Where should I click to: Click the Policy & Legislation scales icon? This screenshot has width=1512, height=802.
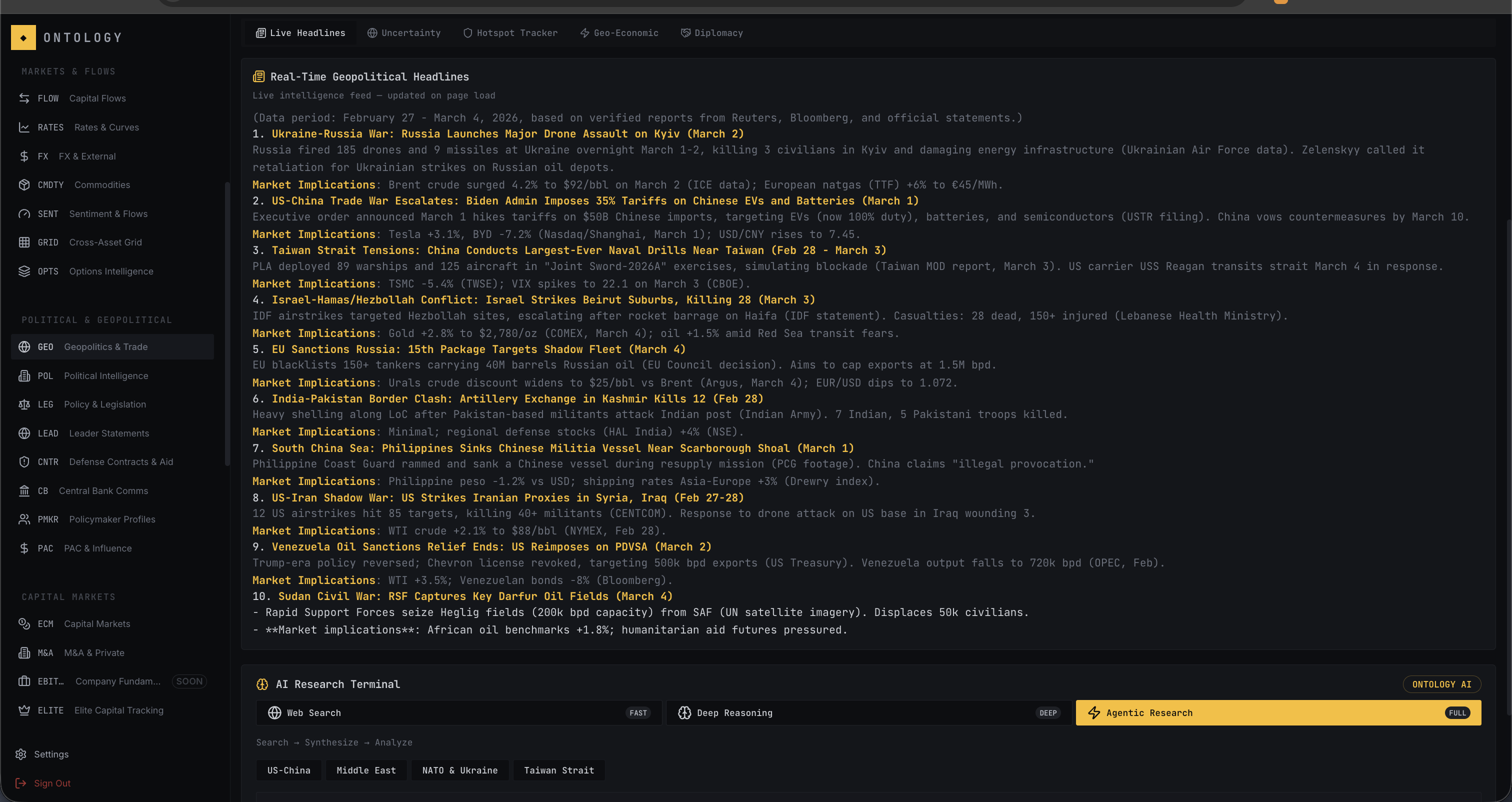(24, 404)
